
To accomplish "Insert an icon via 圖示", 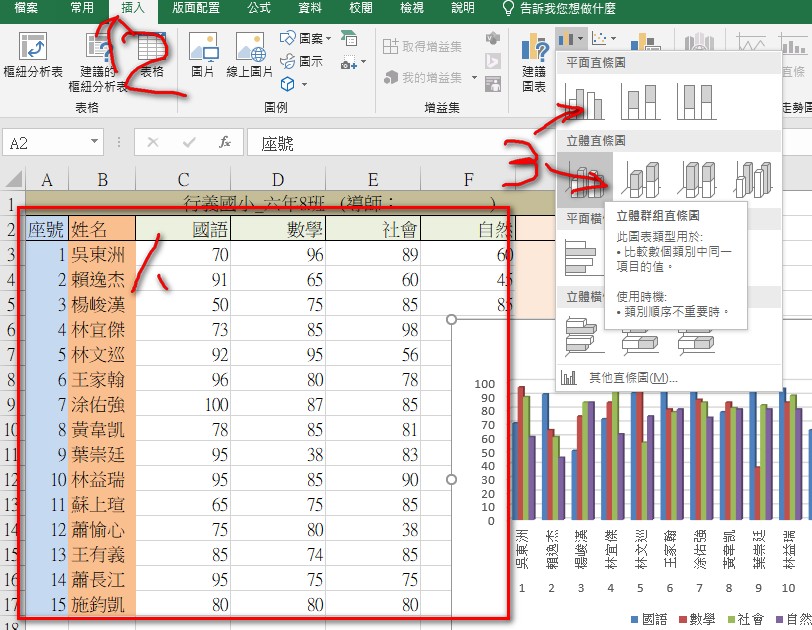I will pos(301,61).
